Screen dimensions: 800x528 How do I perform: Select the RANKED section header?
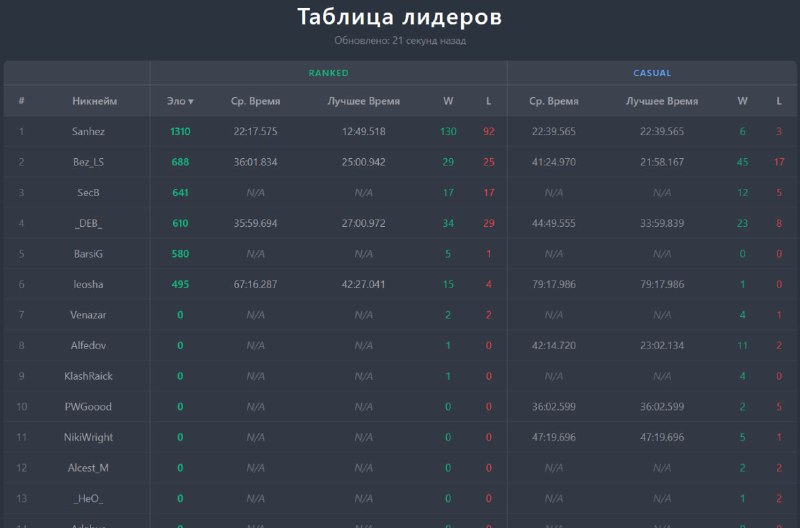pos(328,73)
